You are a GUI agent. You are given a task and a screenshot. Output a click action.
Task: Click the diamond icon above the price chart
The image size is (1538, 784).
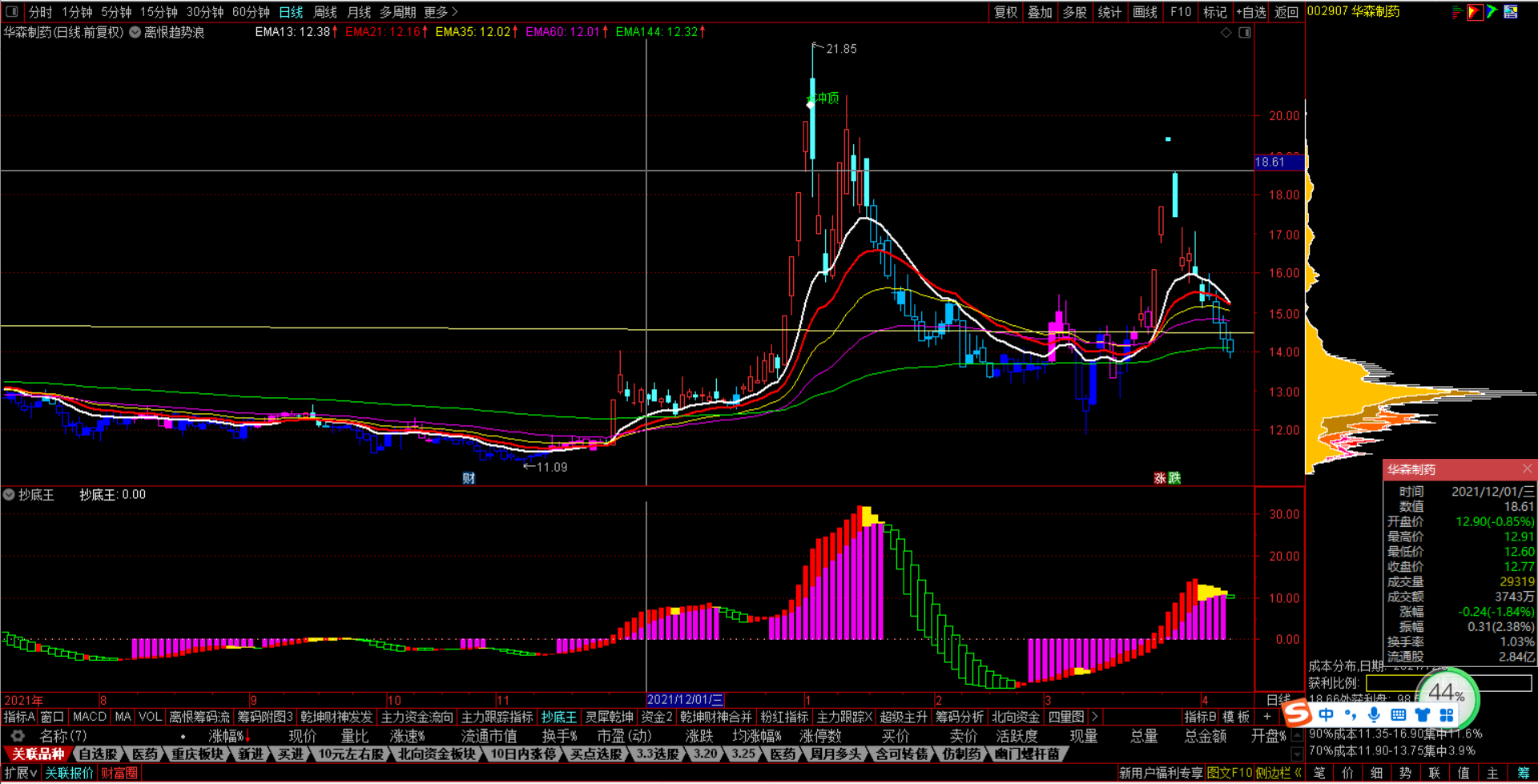1226,33
